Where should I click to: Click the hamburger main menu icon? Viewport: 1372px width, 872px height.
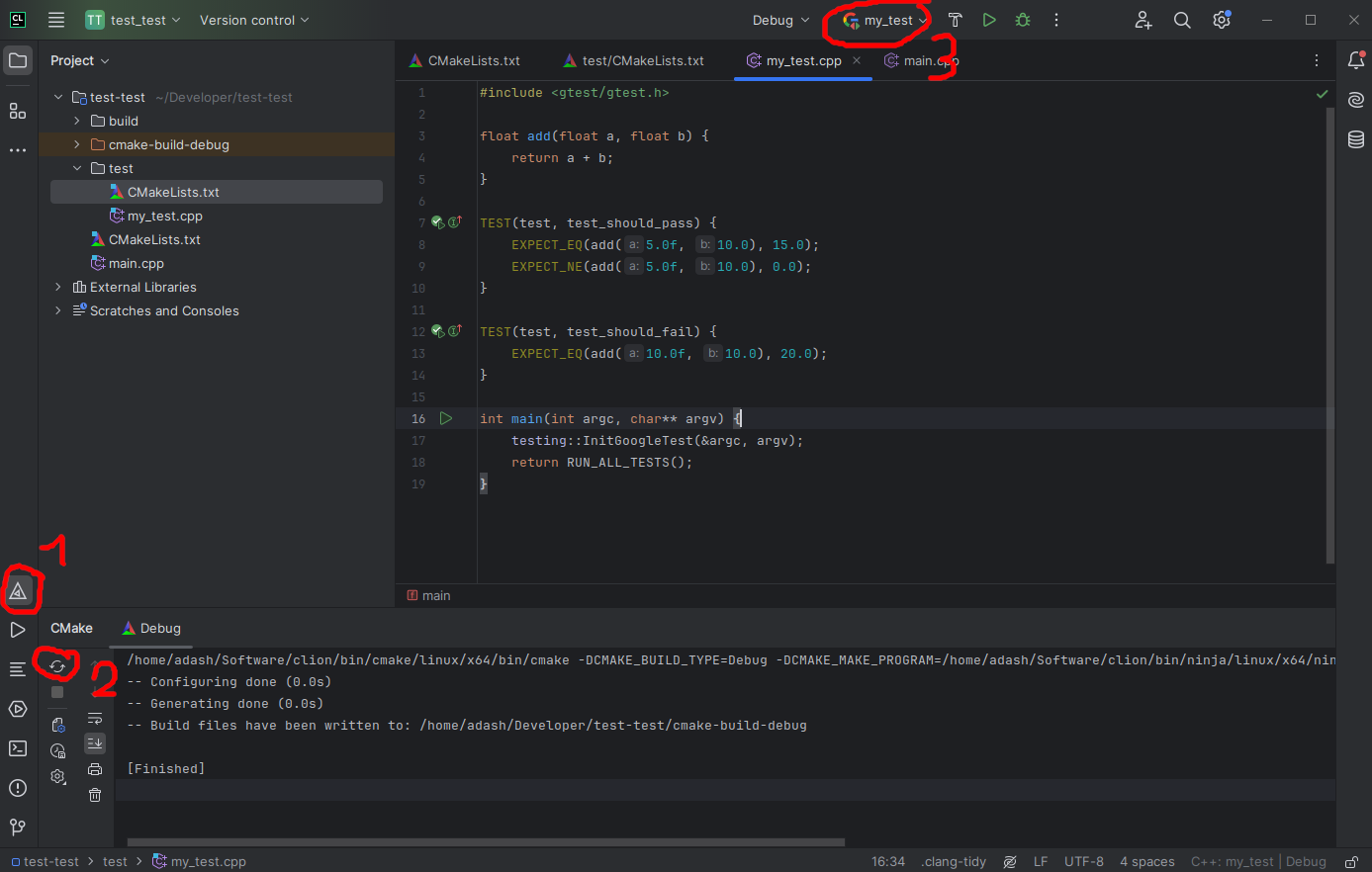pyautogui.click(x=56, y=20)
